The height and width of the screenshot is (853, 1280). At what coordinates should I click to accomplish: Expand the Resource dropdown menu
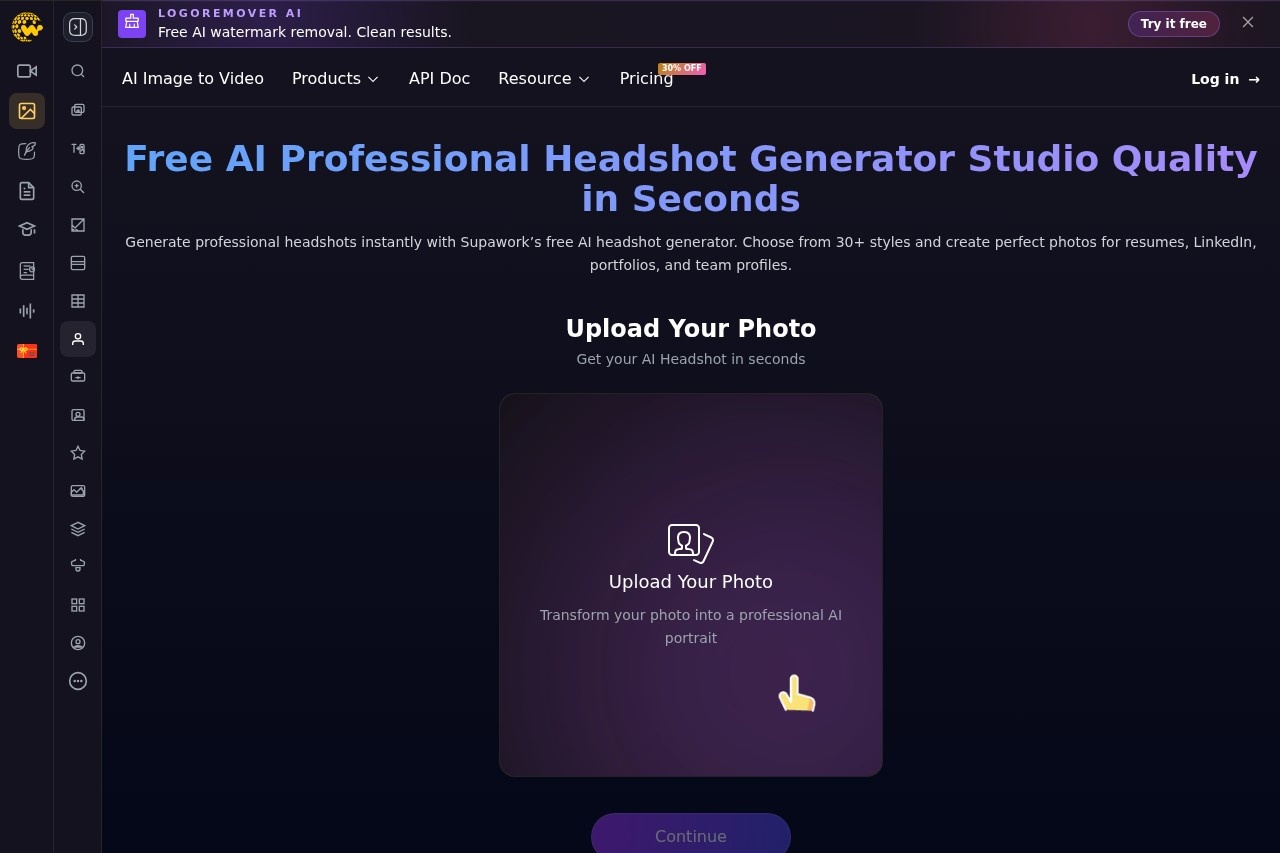[x=544, y=78]
